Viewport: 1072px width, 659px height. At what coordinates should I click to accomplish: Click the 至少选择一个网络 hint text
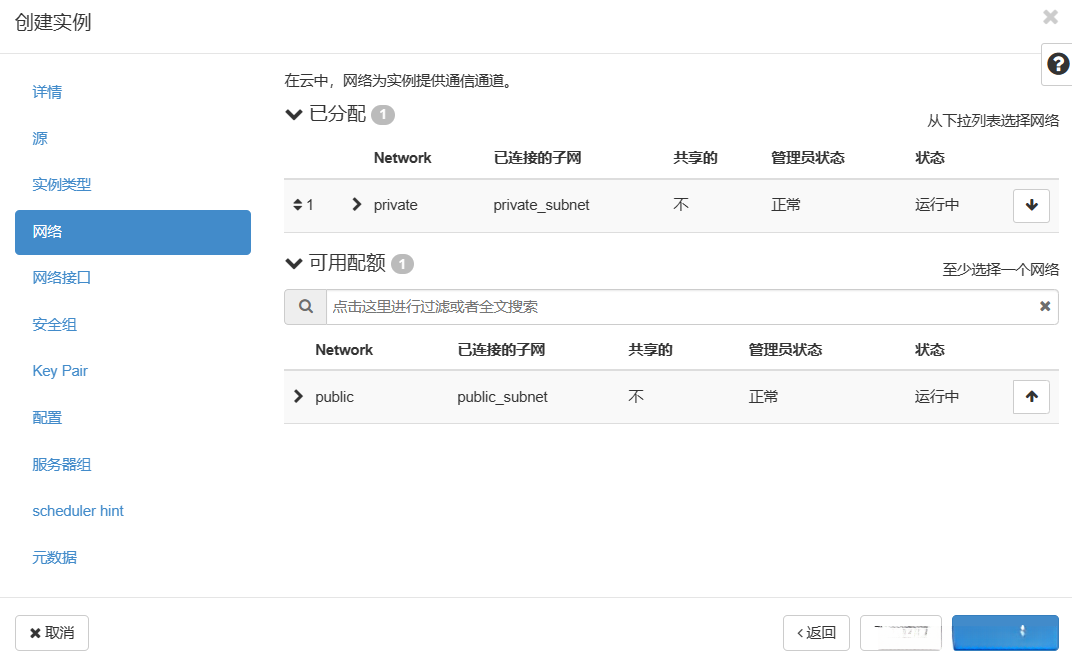pos(1001,270)
